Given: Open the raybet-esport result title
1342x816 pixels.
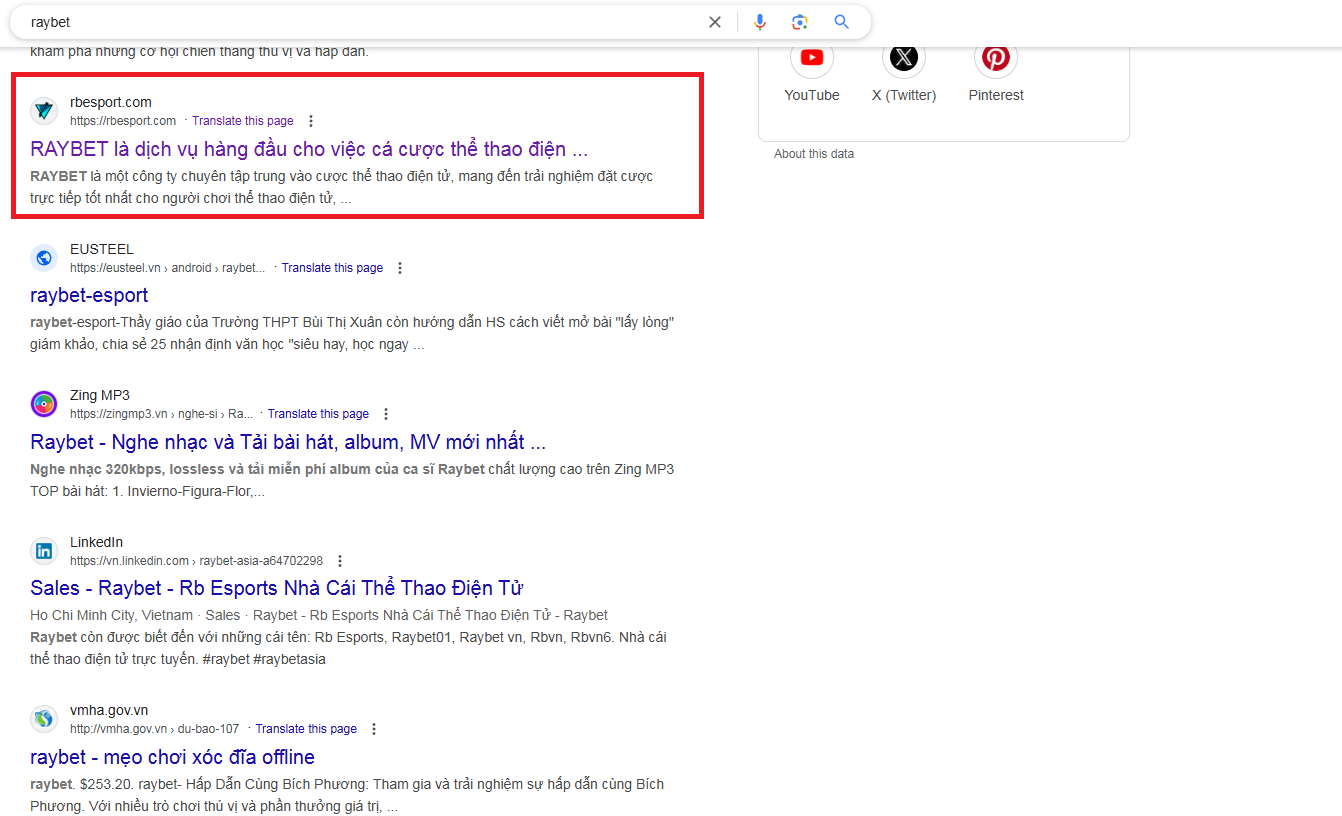Looking at the screenshot, I should tap(89, 295).
